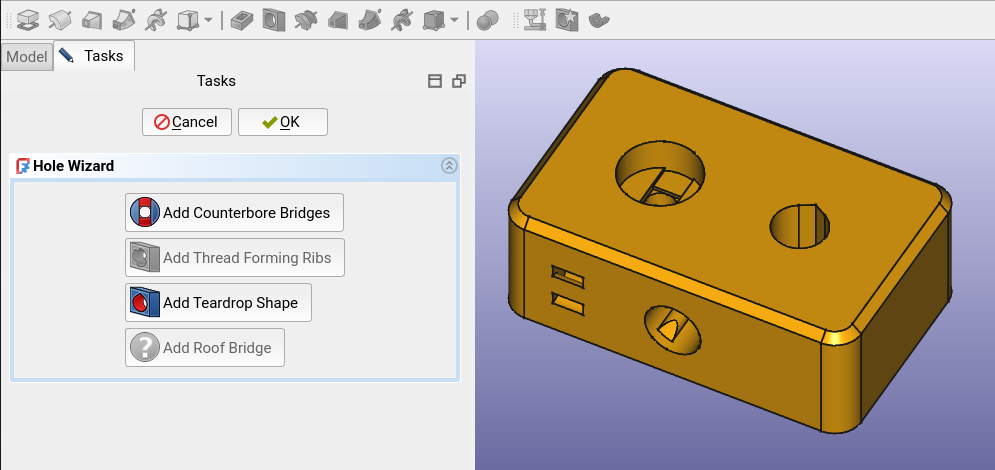Open the additive primitives dropdown arrow
The height and width of the screenshot is (470, 995).
click(x=208, y=20)
